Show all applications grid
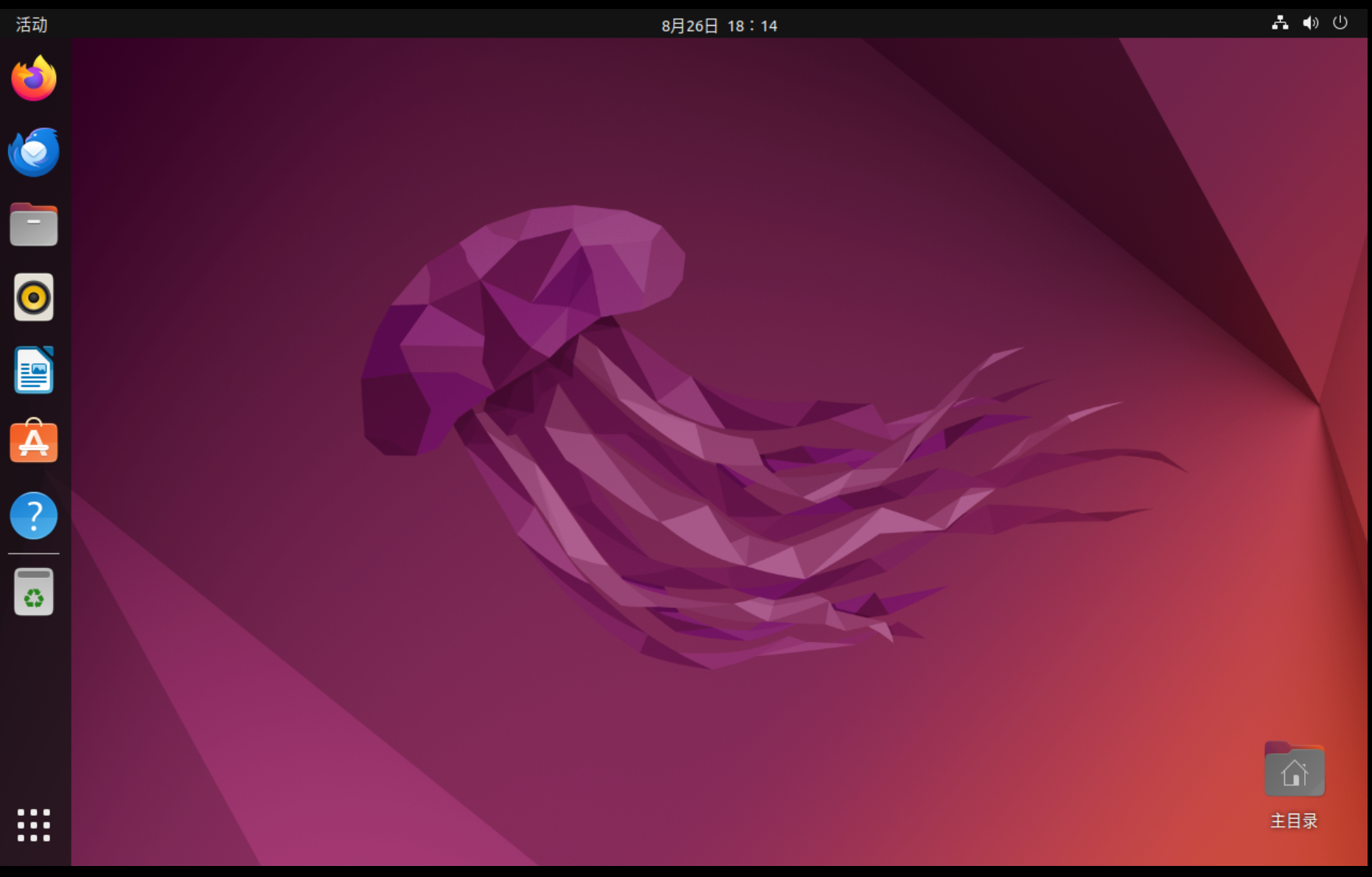This screenshot has height=877, width=1372. 34,825
